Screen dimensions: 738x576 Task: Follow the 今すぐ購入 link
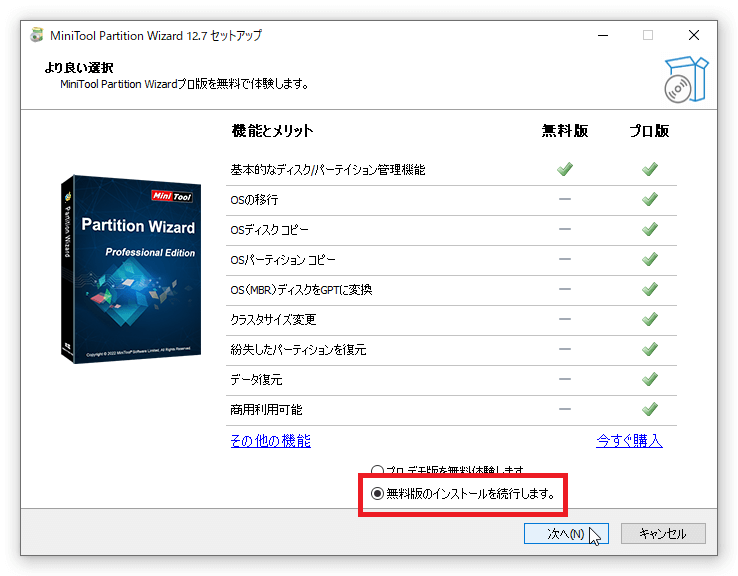tap(629, 441)
